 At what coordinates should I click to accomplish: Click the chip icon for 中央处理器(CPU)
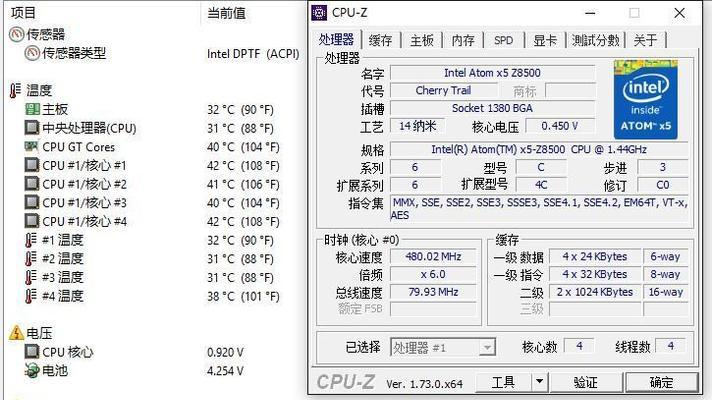click(x=32, y=128)
